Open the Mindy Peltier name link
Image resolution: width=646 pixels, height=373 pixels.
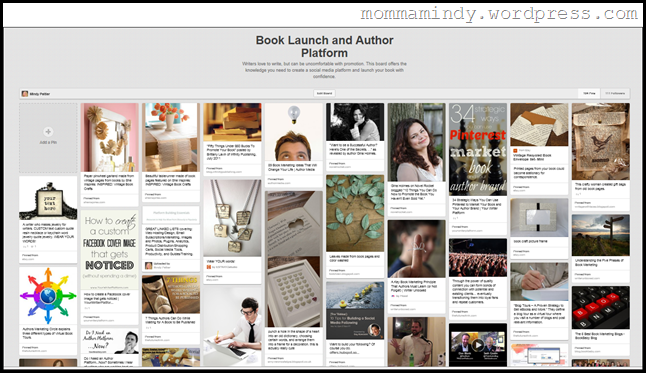pos(40,94)
